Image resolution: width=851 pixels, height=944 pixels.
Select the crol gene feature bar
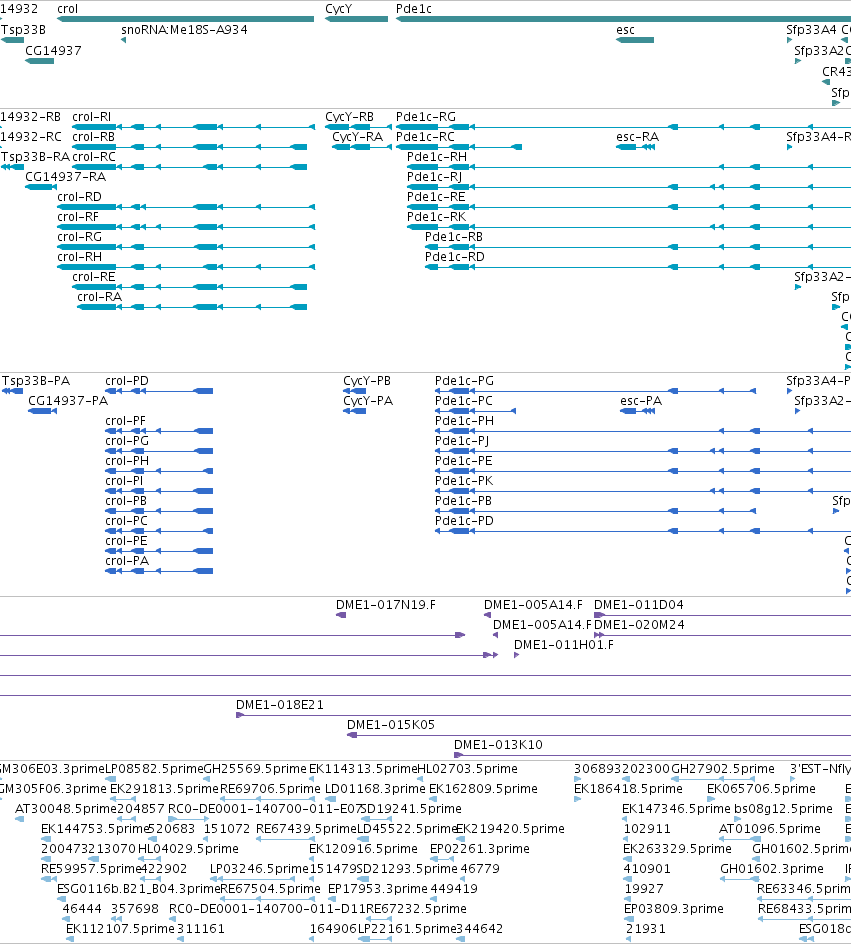pos(185,19)
